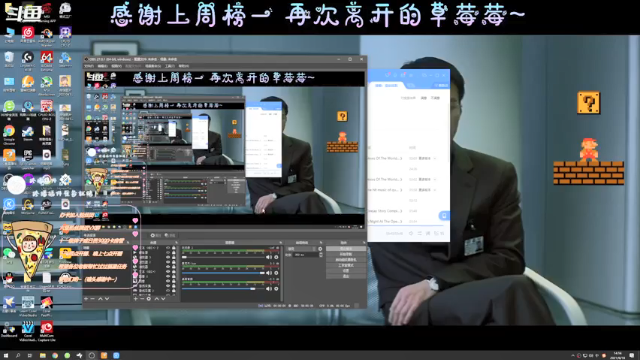Click 工作室模式 (Studio Mode) button in OBS
This screenshot has height=360, width=640.
pos(346,265)
